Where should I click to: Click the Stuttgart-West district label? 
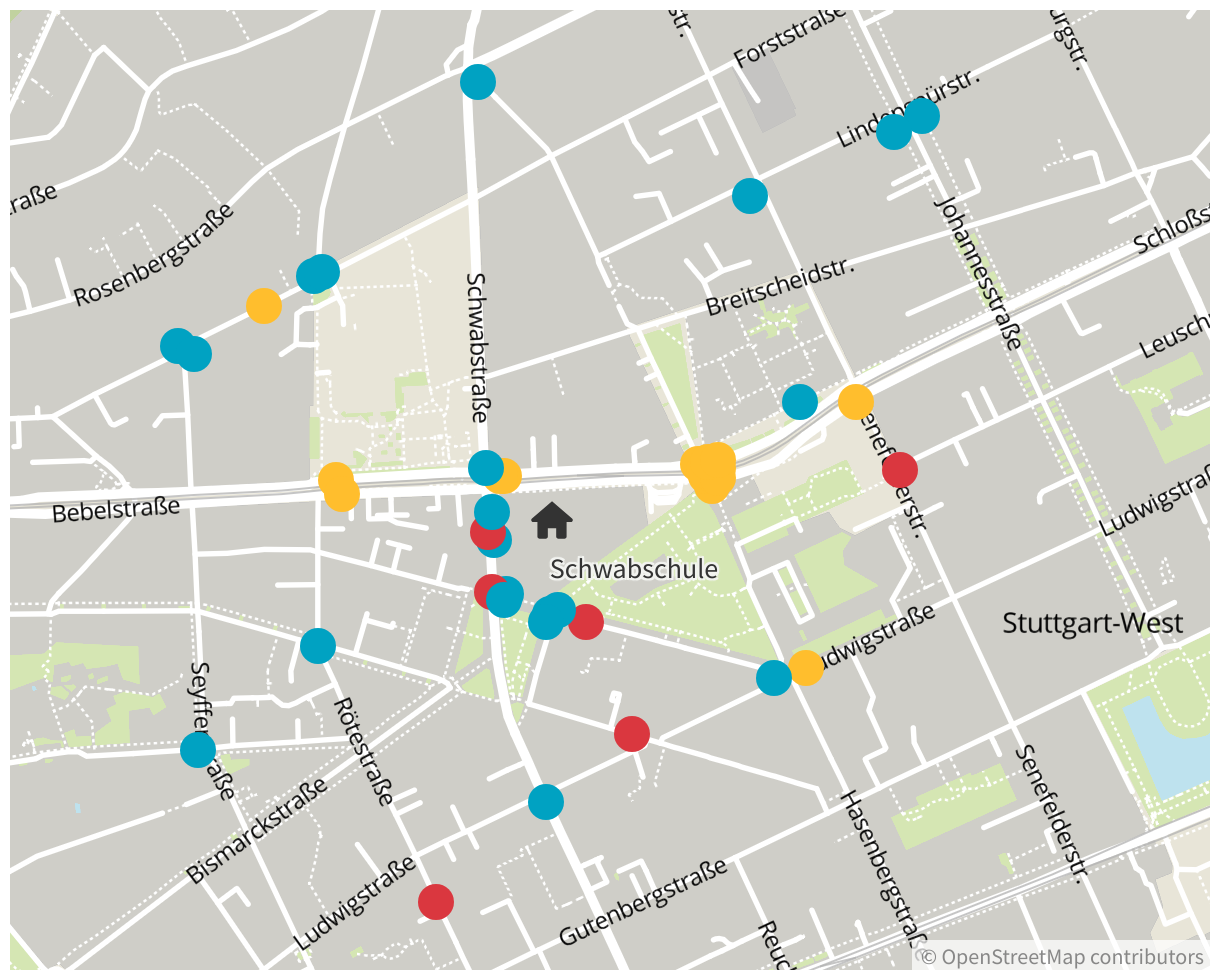[x=1092, y=624]
